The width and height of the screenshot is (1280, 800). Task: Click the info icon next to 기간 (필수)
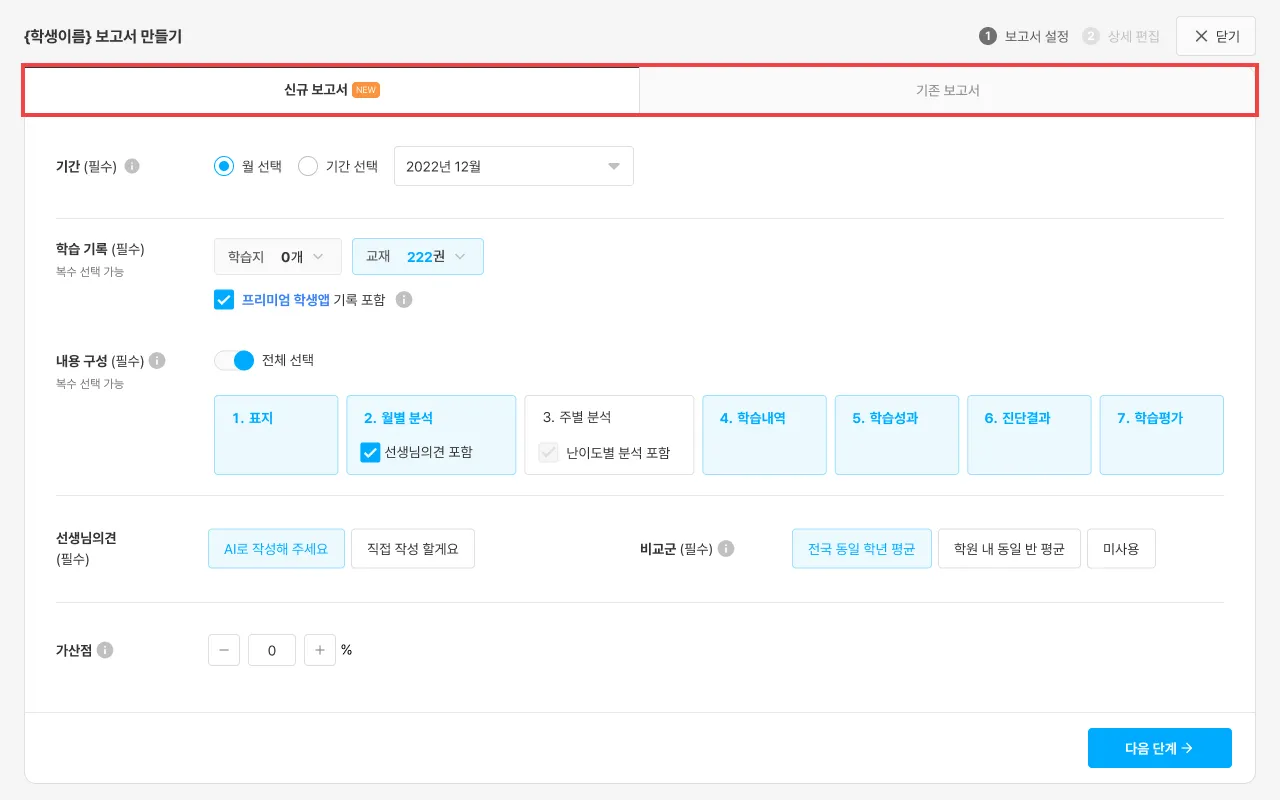coord(132,166)
